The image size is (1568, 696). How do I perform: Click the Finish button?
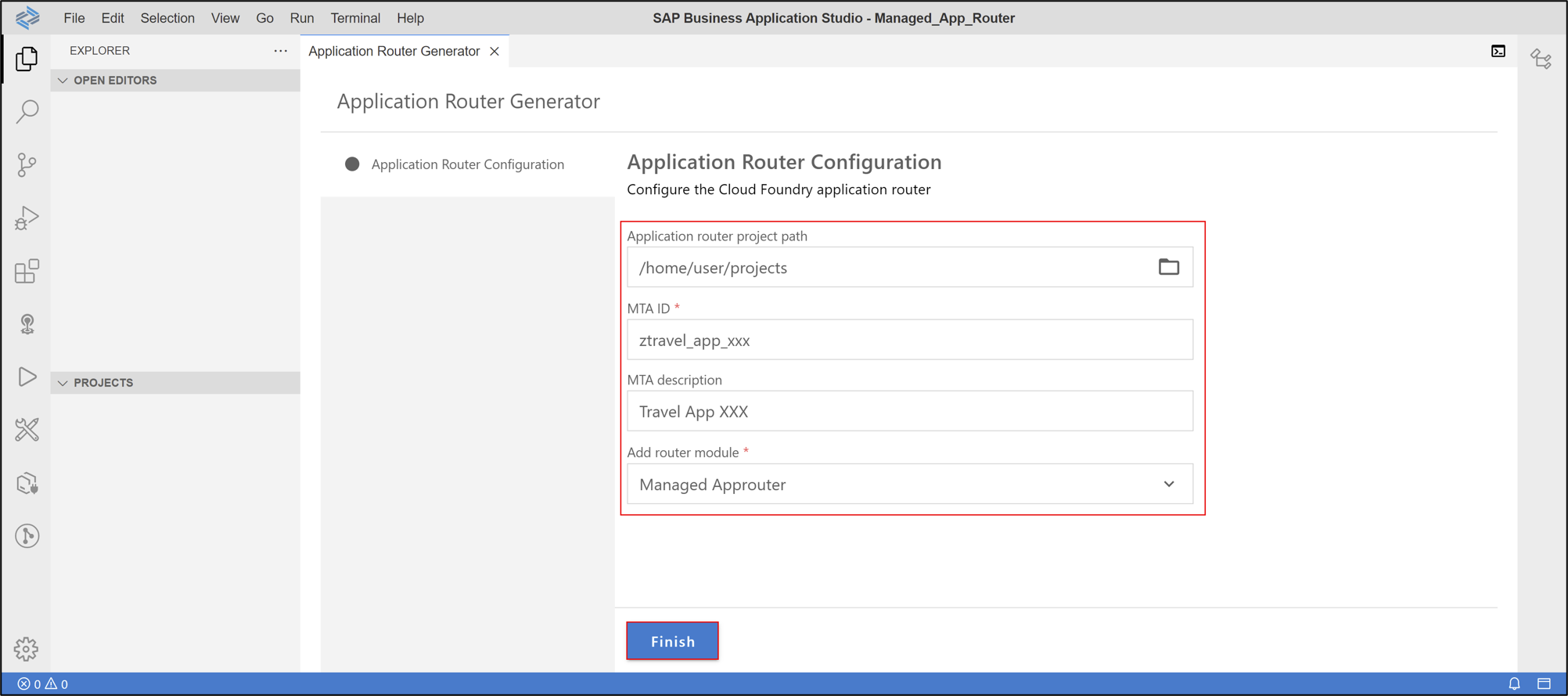coord(673,641)
